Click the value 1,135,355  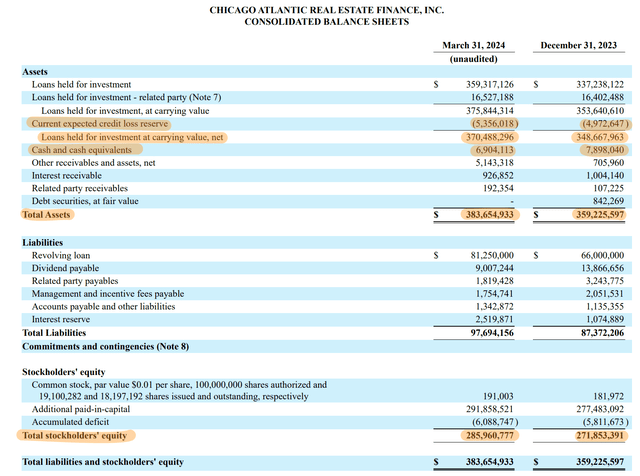[x=605, y=307]
